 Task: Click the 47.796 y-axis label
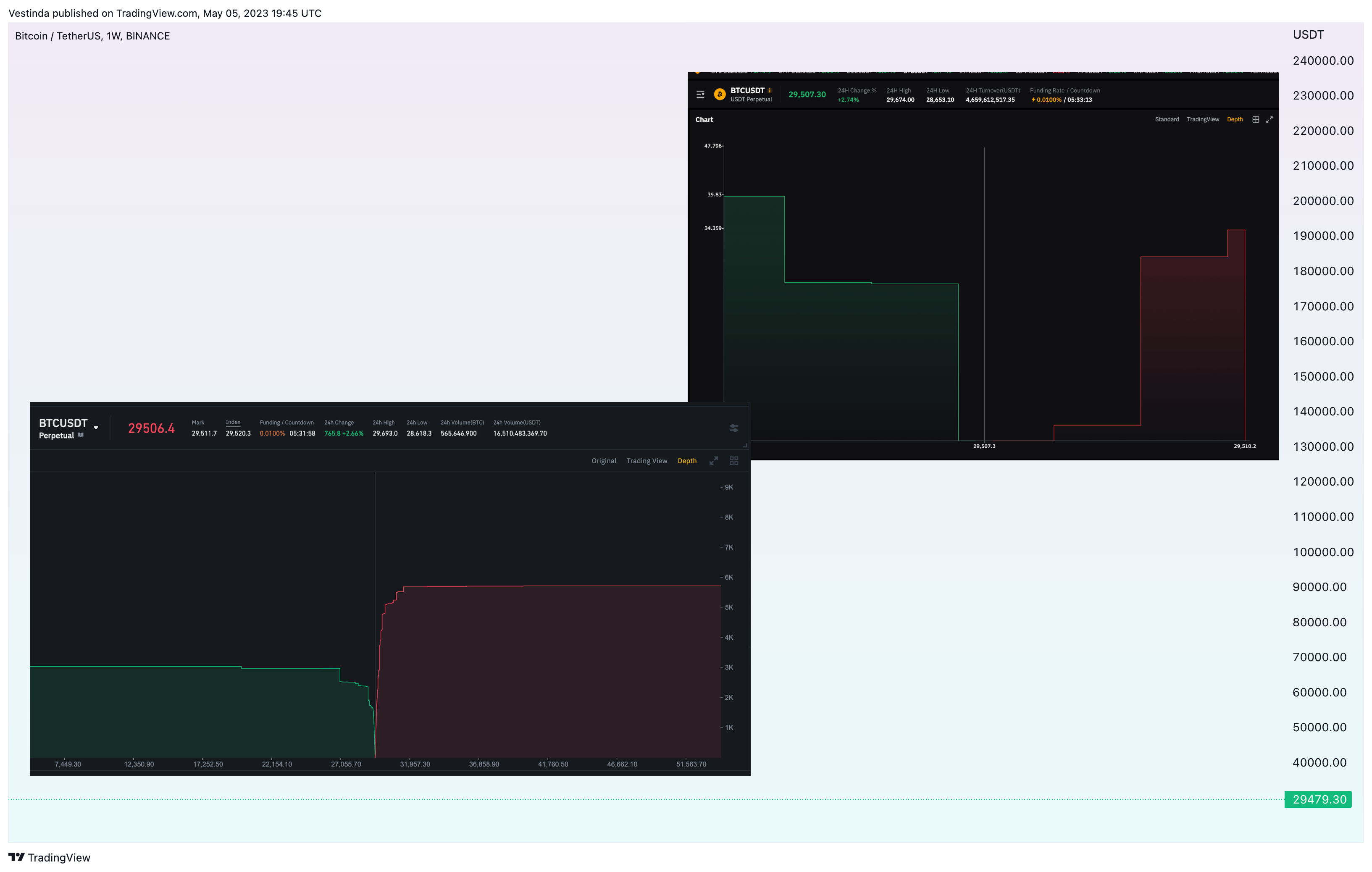(x=713, y=146)
